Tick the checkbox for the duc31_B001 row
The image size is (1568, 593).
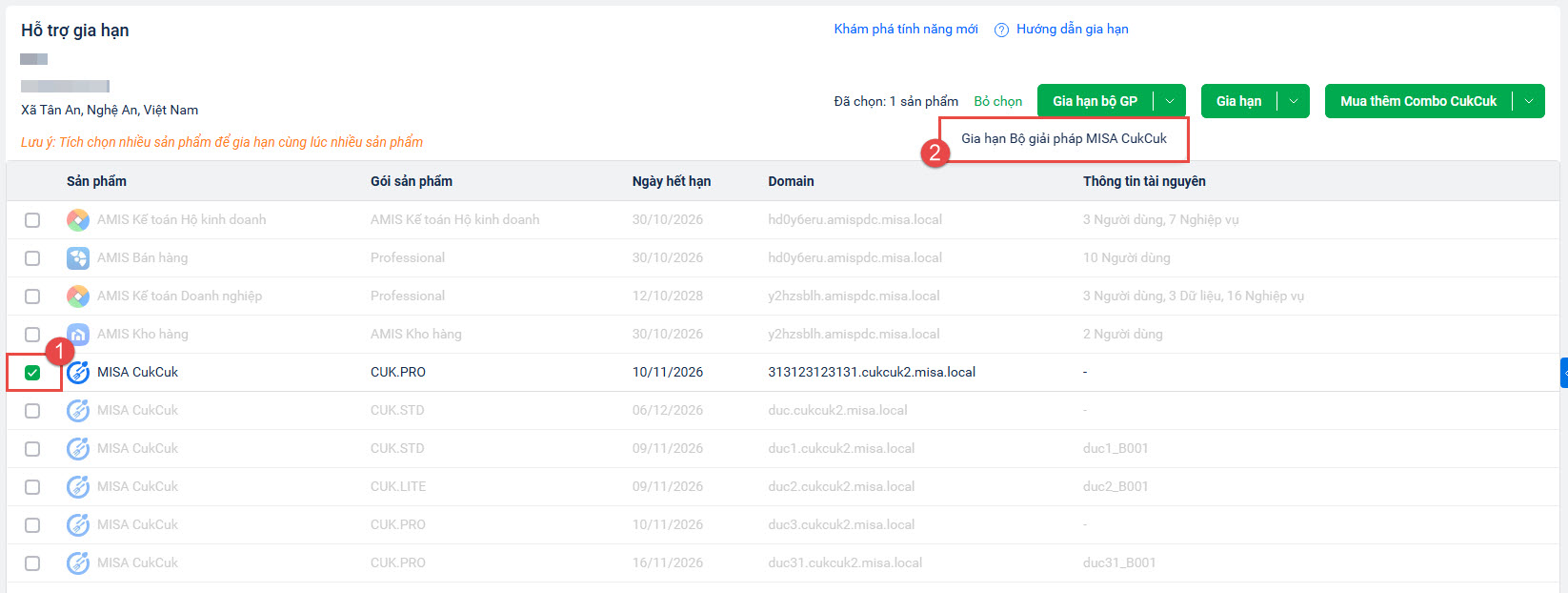click(x=32, y=563)
